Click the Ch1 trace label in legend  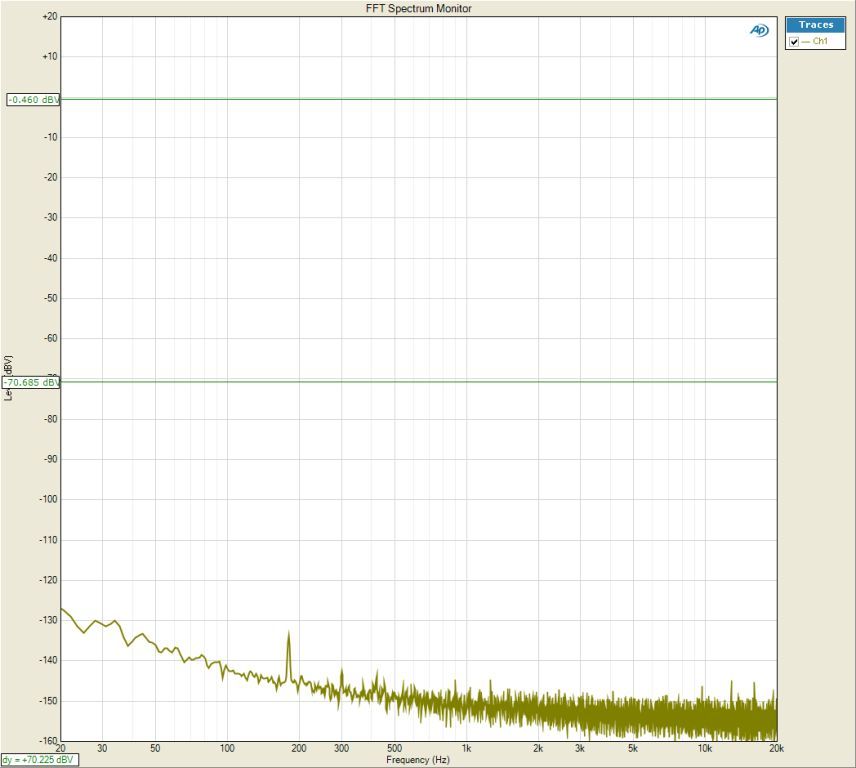coord(820,41)
